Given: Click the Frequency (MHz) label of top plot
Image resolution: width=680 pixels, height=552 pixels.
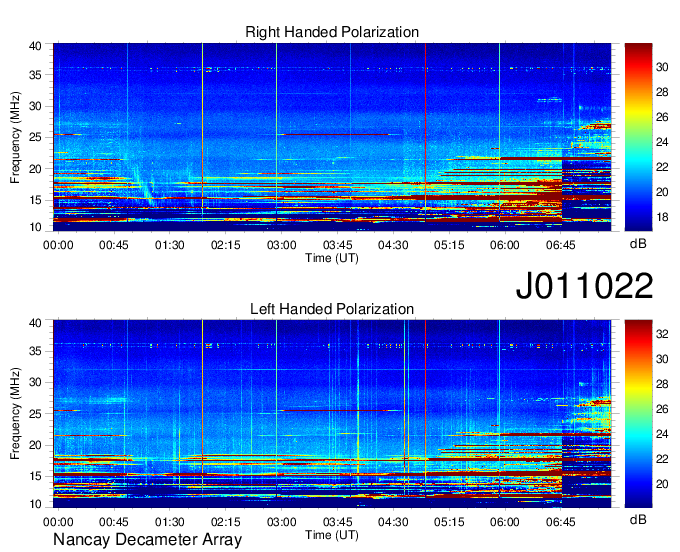Looking at the screenshot, I should click(x=15, y=137).
